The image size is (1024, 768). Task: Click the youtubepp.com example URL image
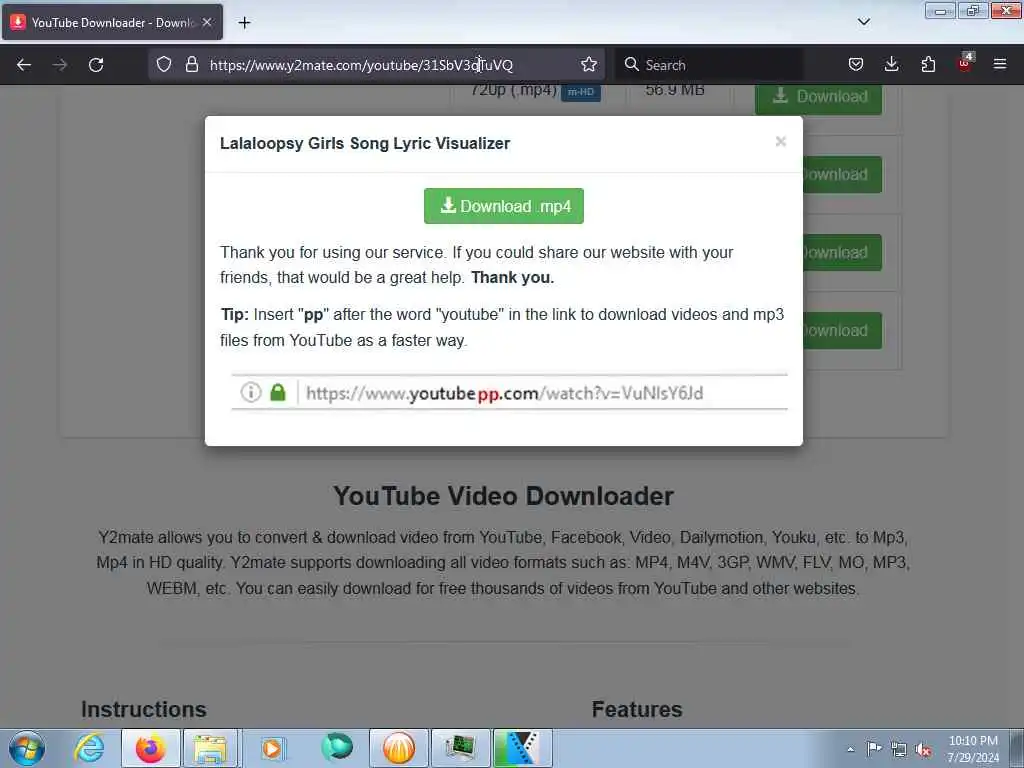coord(509,392)
